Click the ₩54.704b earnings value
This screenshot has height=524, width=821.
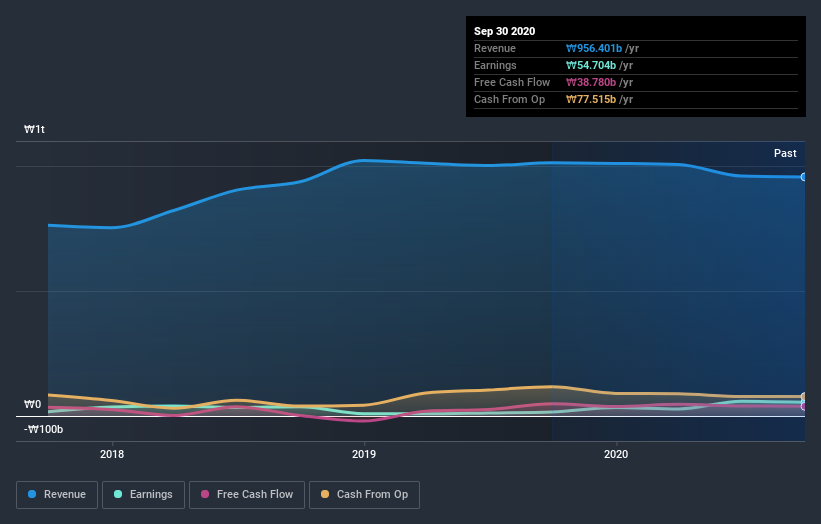[591, 65]
